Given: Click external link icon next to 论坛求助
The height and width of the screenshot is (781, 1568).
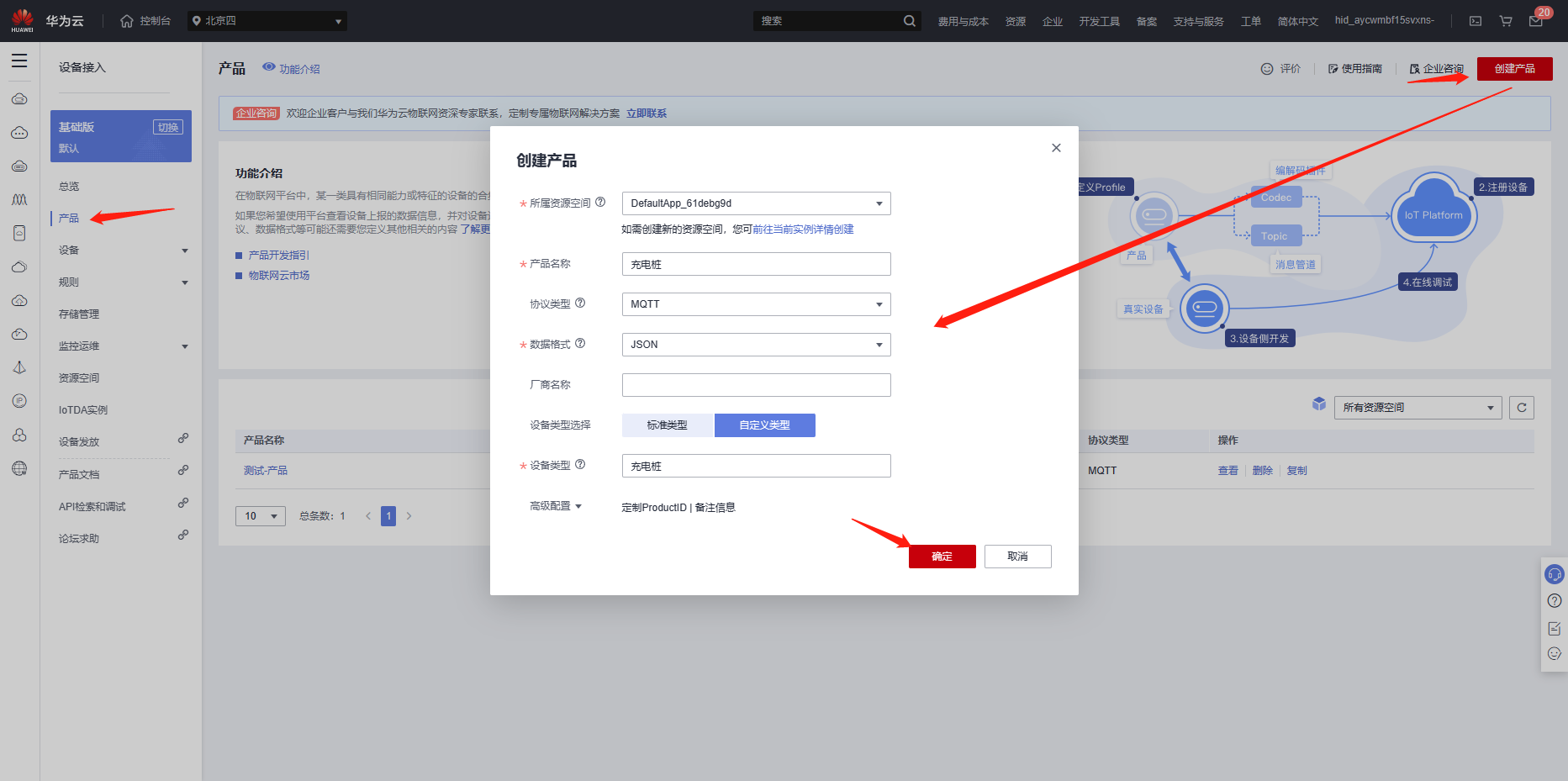Looking at the screenshot, I should point(183,535).
